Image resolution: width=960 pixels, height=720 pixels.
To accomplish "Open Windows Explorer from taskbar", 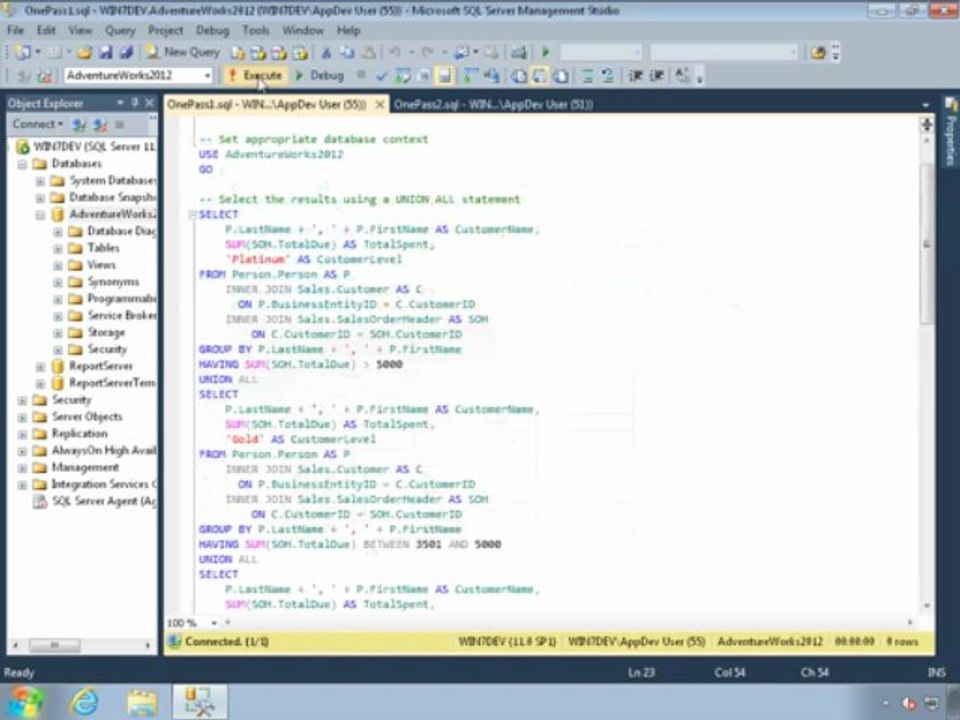I will 141,702.
